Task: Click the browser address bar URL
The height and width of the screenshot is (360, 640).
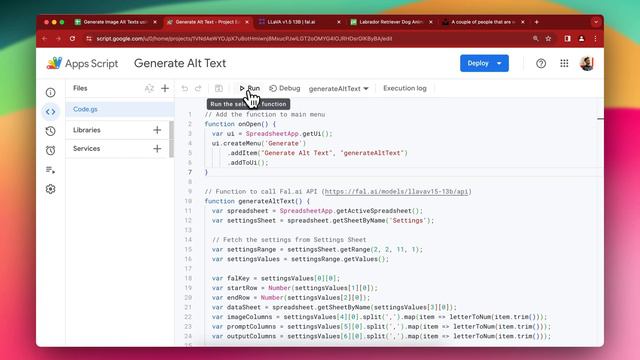Action: click(x=244, y=38)
